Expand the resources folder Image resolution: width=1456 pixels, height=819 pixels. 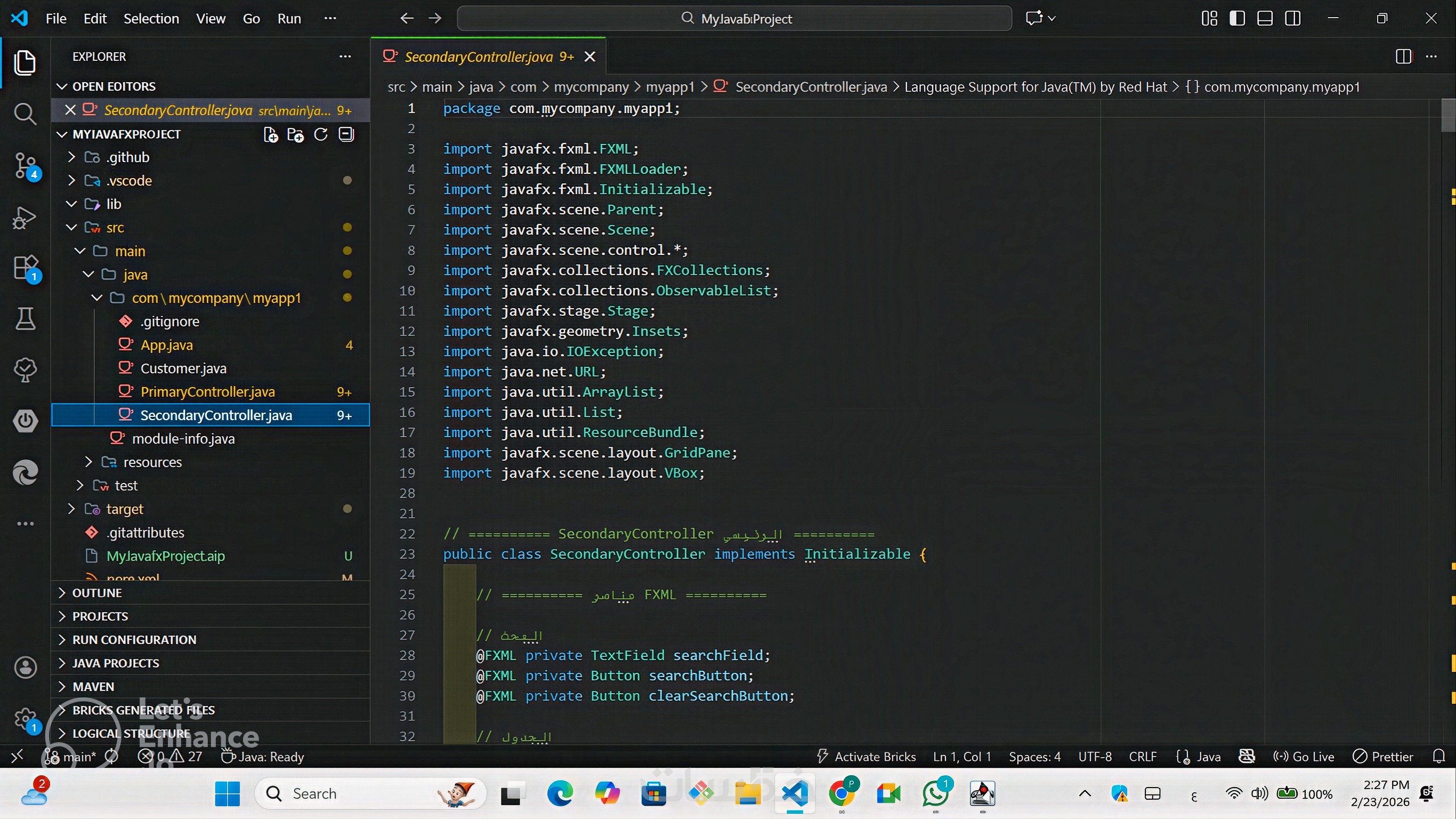152,462
